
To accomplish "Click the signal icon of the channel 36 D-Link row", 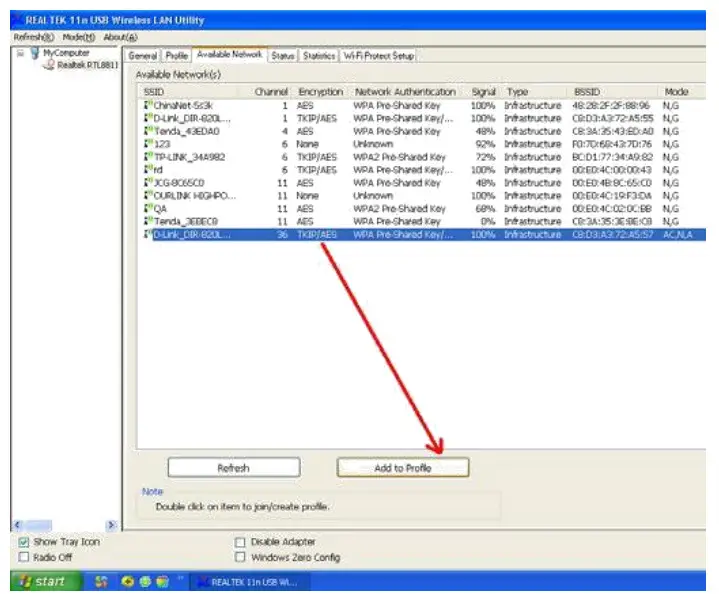I will [x=148, y=234].
